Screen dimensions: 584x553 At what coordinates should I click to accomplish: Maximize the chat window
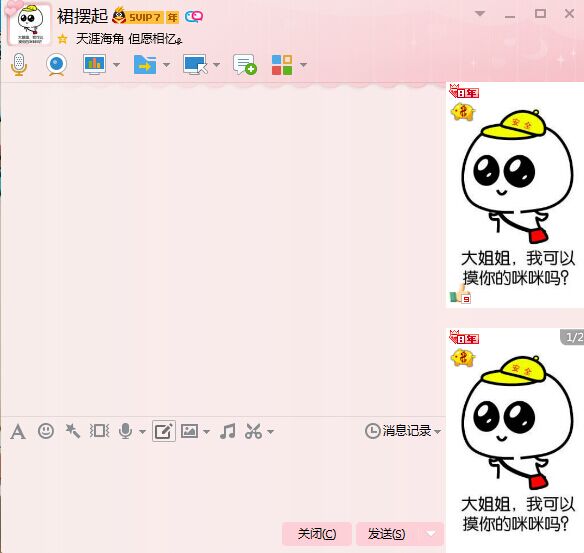click(x=540, y=14)
